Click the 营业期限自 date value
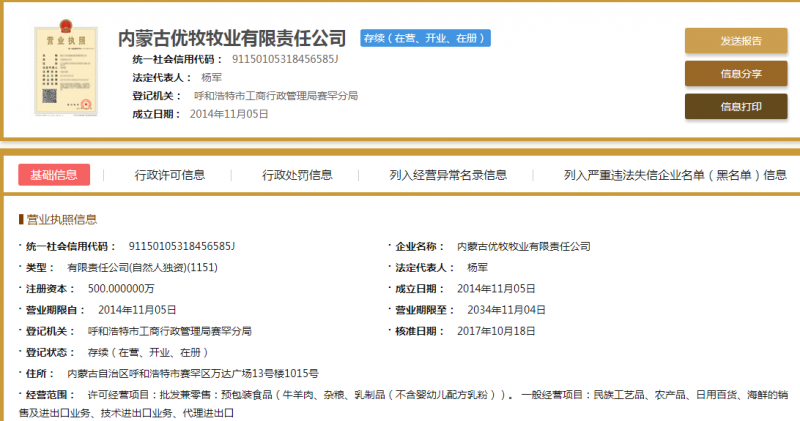Image resolution: width=800 pixels, height=421 pixels. click(137, 310)
